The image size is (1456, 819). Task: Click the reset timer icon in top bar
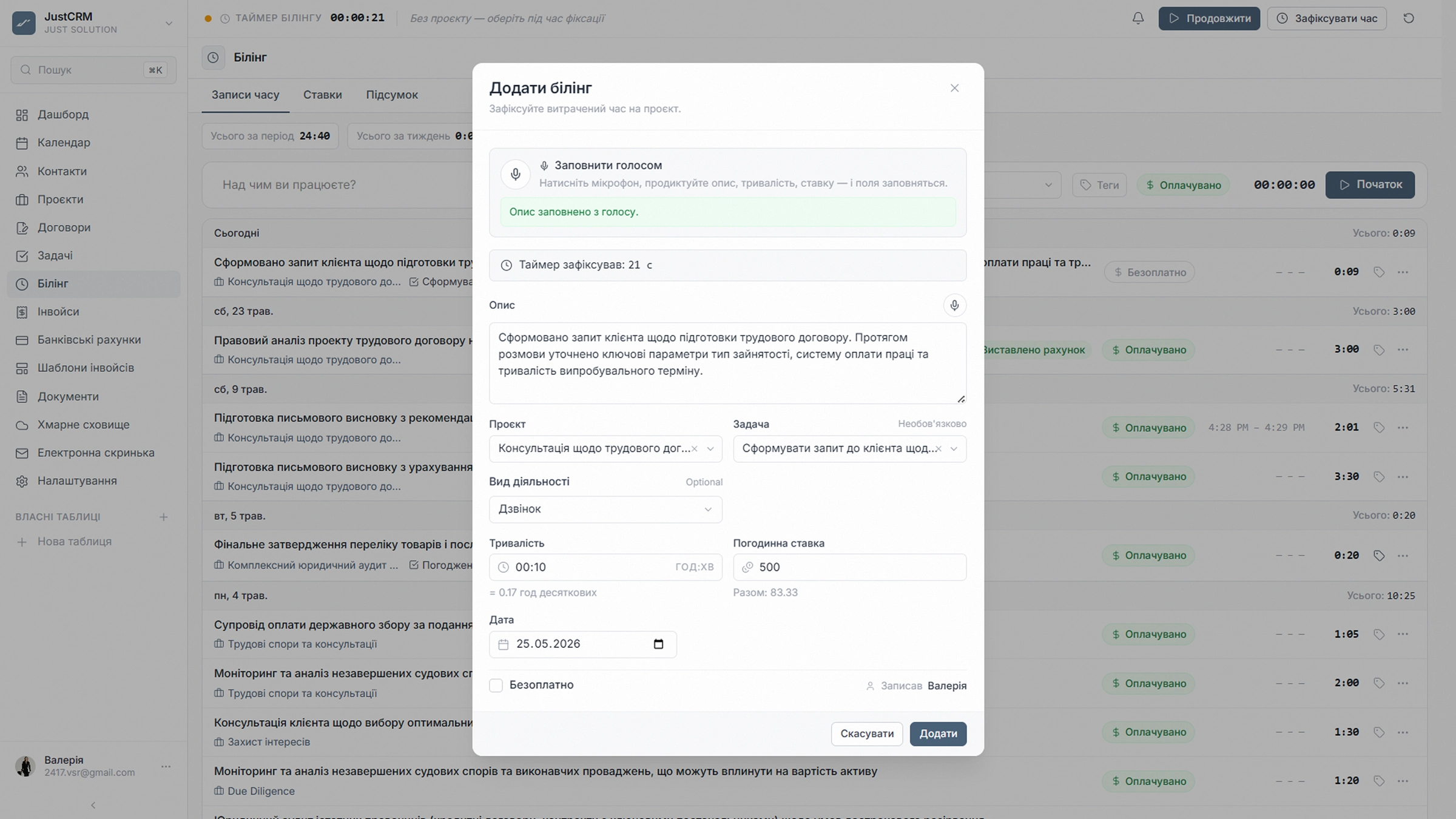1409,18
